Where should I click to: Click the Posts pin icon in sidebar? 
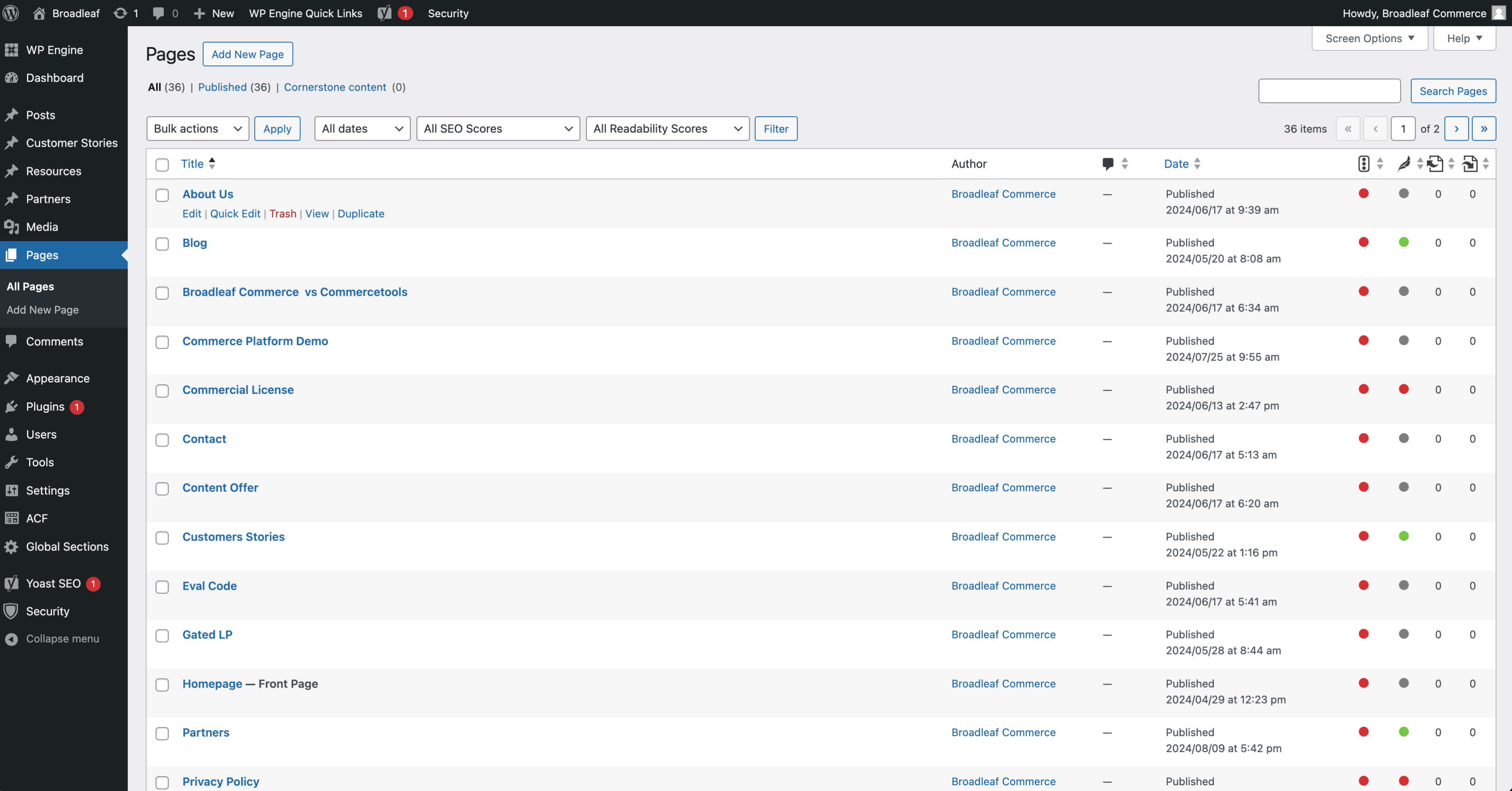coord(11,115)
